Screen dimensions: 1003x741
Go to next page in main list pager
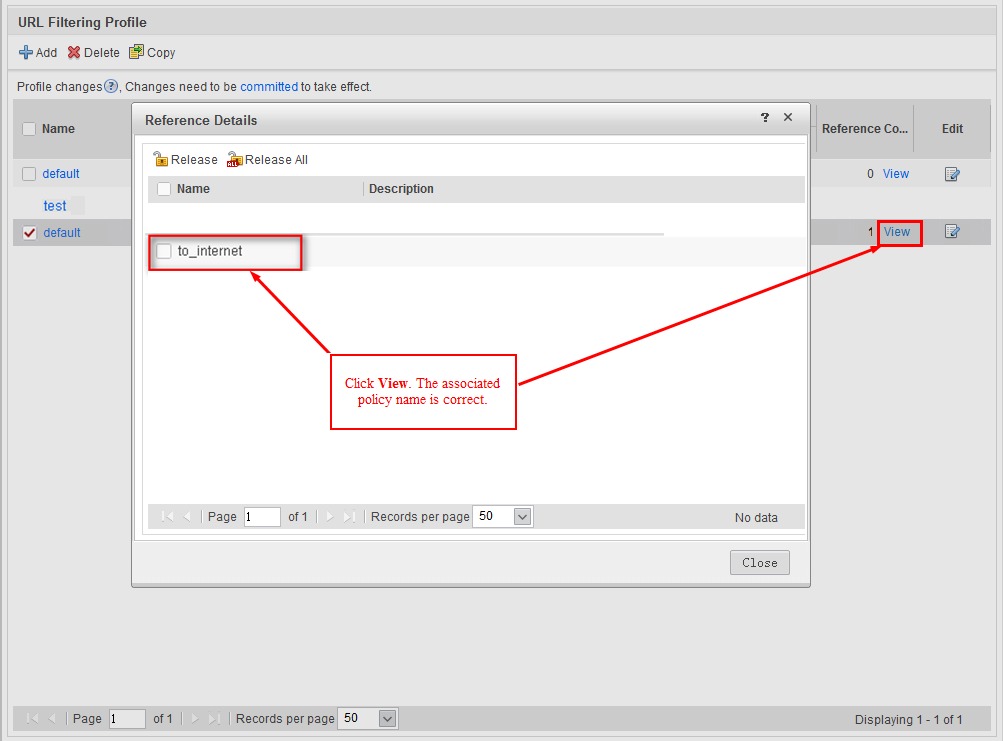(194, 719)
